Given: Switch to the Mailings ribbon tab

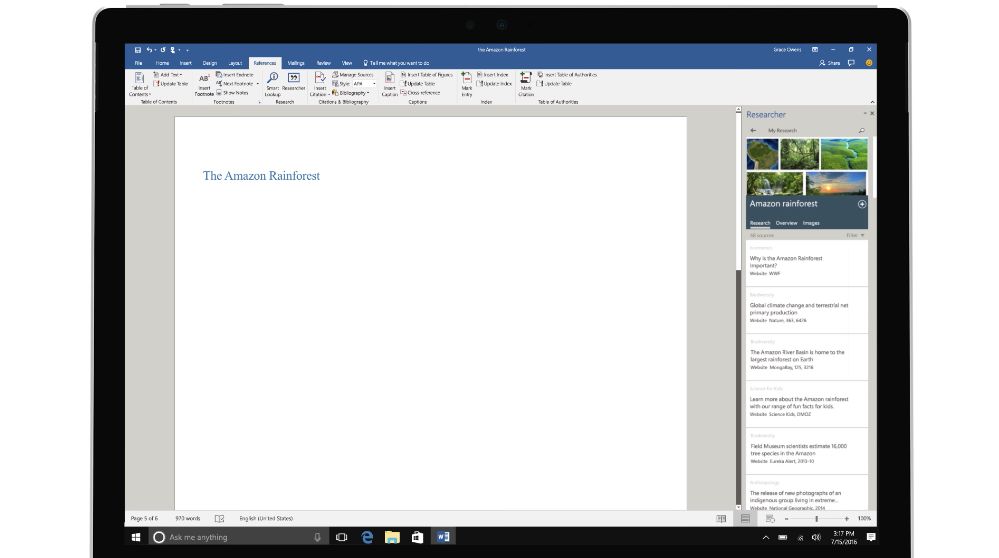Looking at the screenshot, I should click(296, 63).
